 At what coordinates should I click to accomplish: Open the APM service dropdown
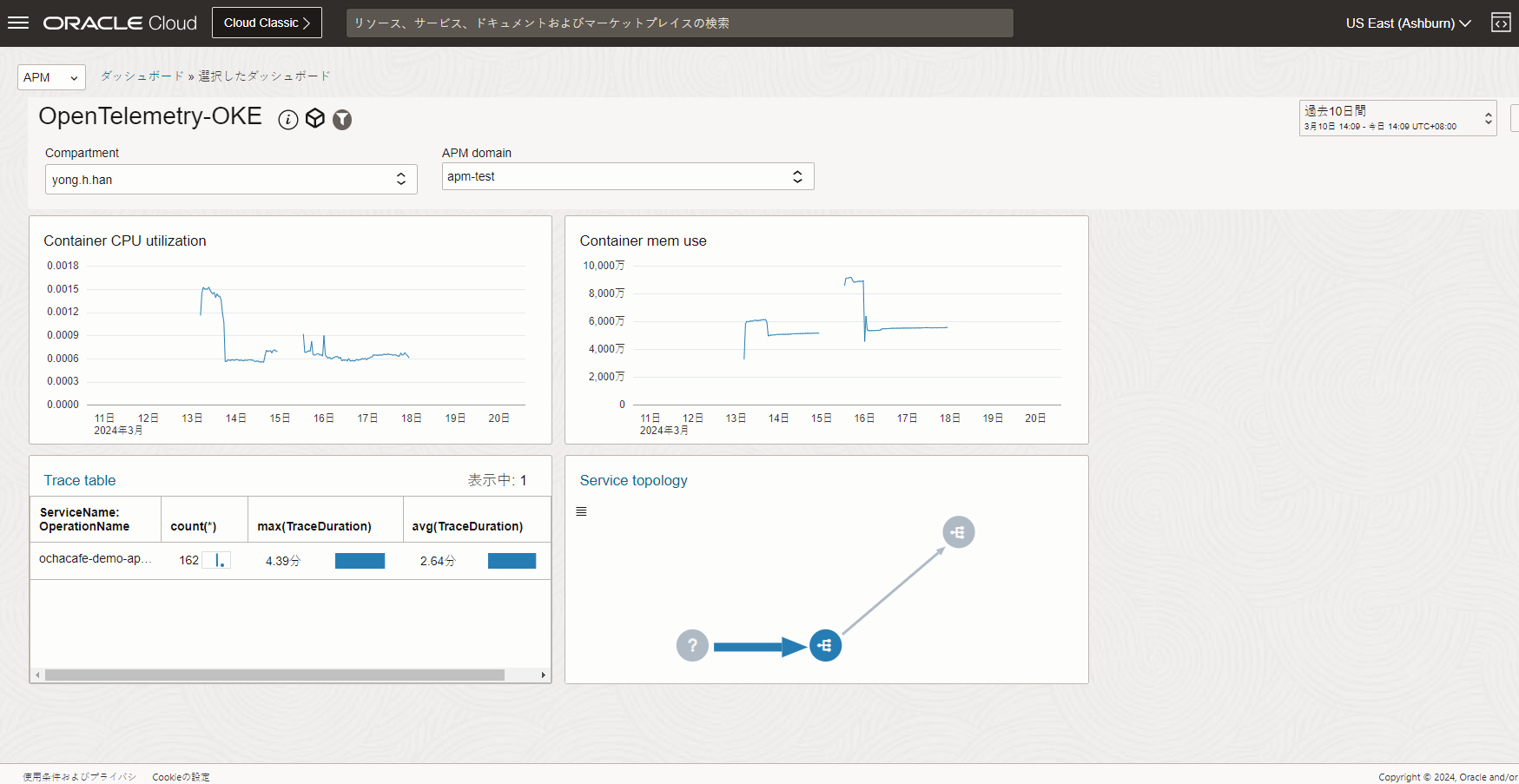pyautogui.click(x=51, y=77)
